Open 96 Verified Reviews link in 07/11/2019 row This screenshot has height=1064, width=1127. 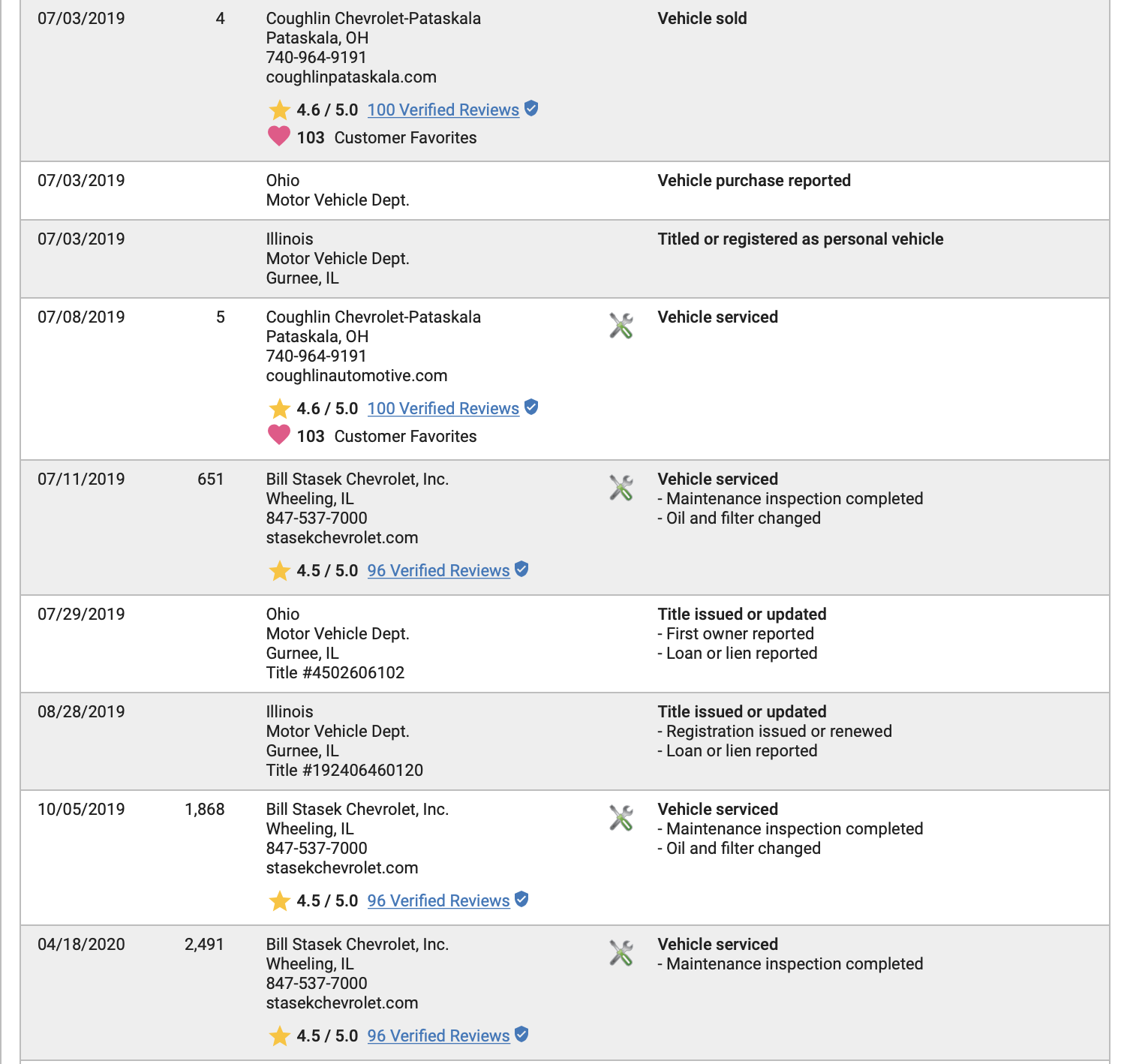pos(439,570)
